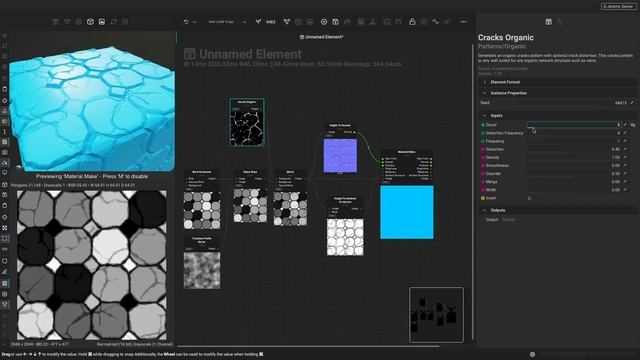Click the Distortion Frequency value field
Image resolution: width=640 pixels, height=360 pixels.
point(574,133)
